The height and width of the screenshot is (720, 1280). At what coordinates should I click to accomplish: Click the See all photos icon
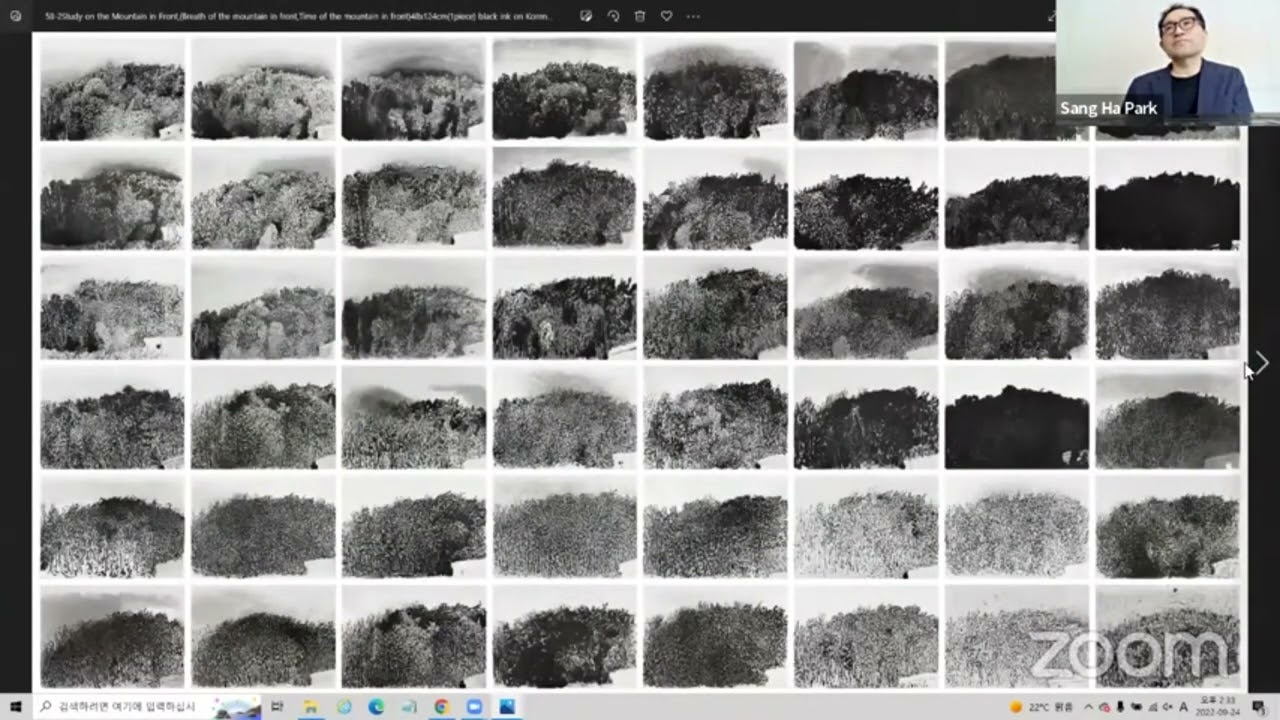click(x=15, y=16)
